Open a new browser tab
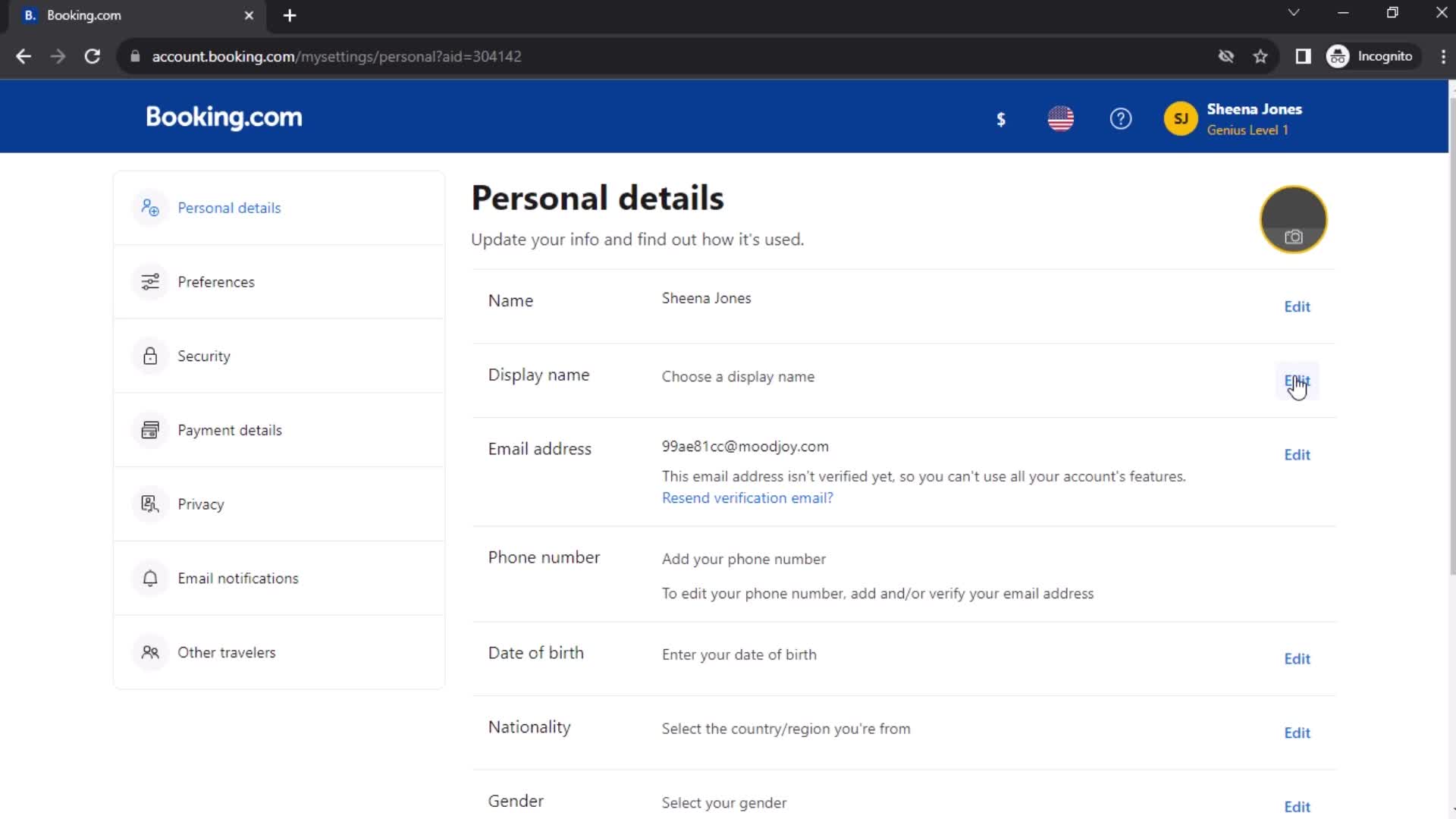 290,15
